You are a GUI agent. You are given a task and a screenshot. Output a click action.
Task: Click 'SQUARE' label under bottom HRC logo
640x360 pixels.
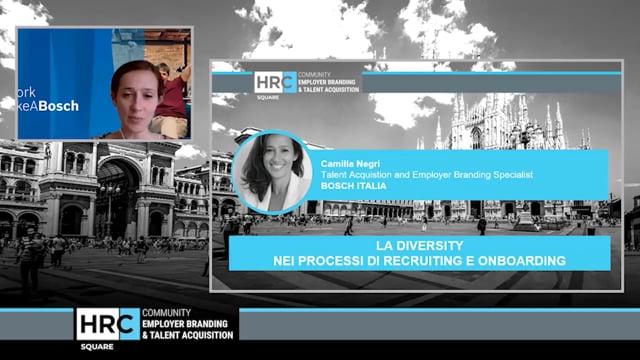pyautogui.click(x=97, y=347)
